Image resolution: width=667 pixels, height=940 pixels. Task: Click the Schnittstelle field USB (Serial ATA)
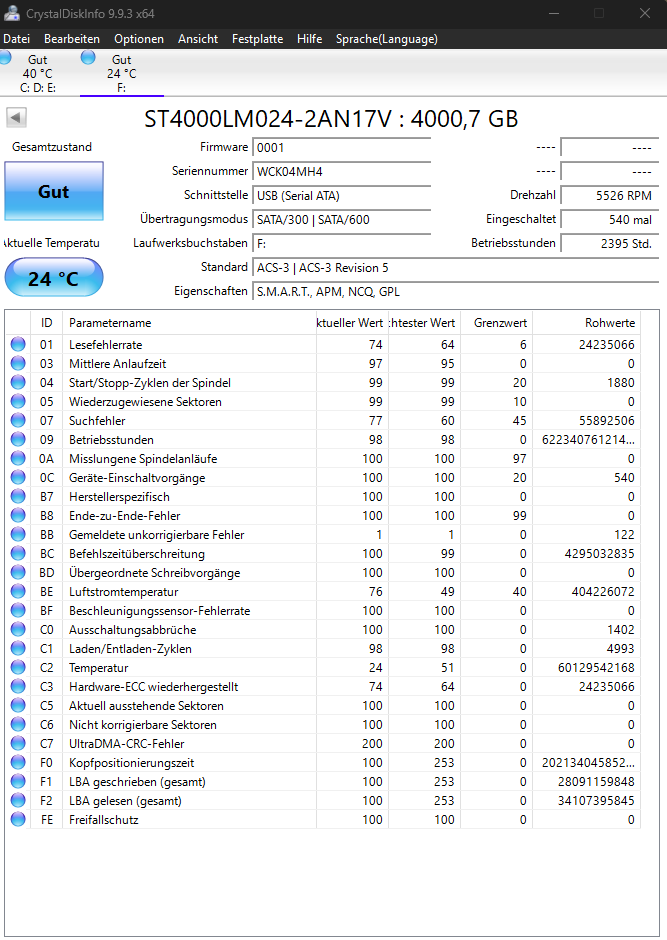(x=342, y=195)
